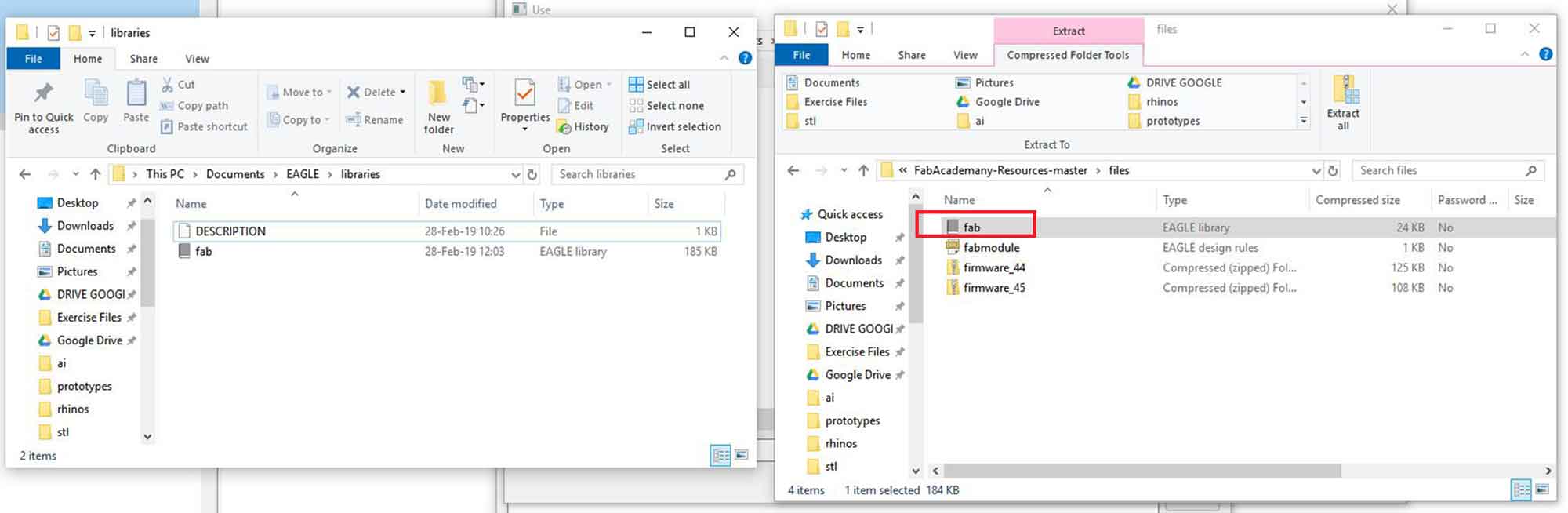Click EAGLE in the libraries breadcrumb
The height and width of the screenshot is (513, 1568).
[x=303, y=174]
